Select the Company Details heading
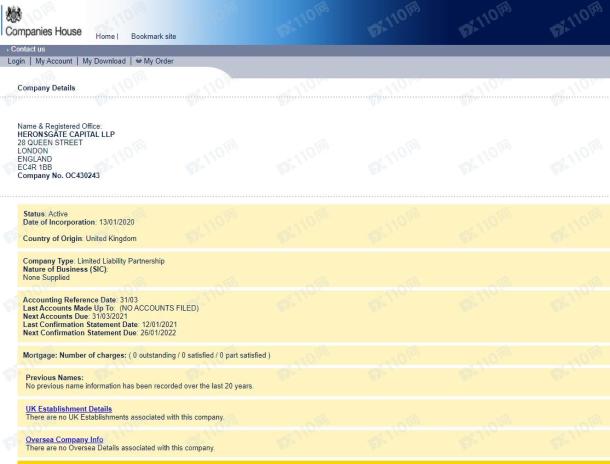 (46, 88)
